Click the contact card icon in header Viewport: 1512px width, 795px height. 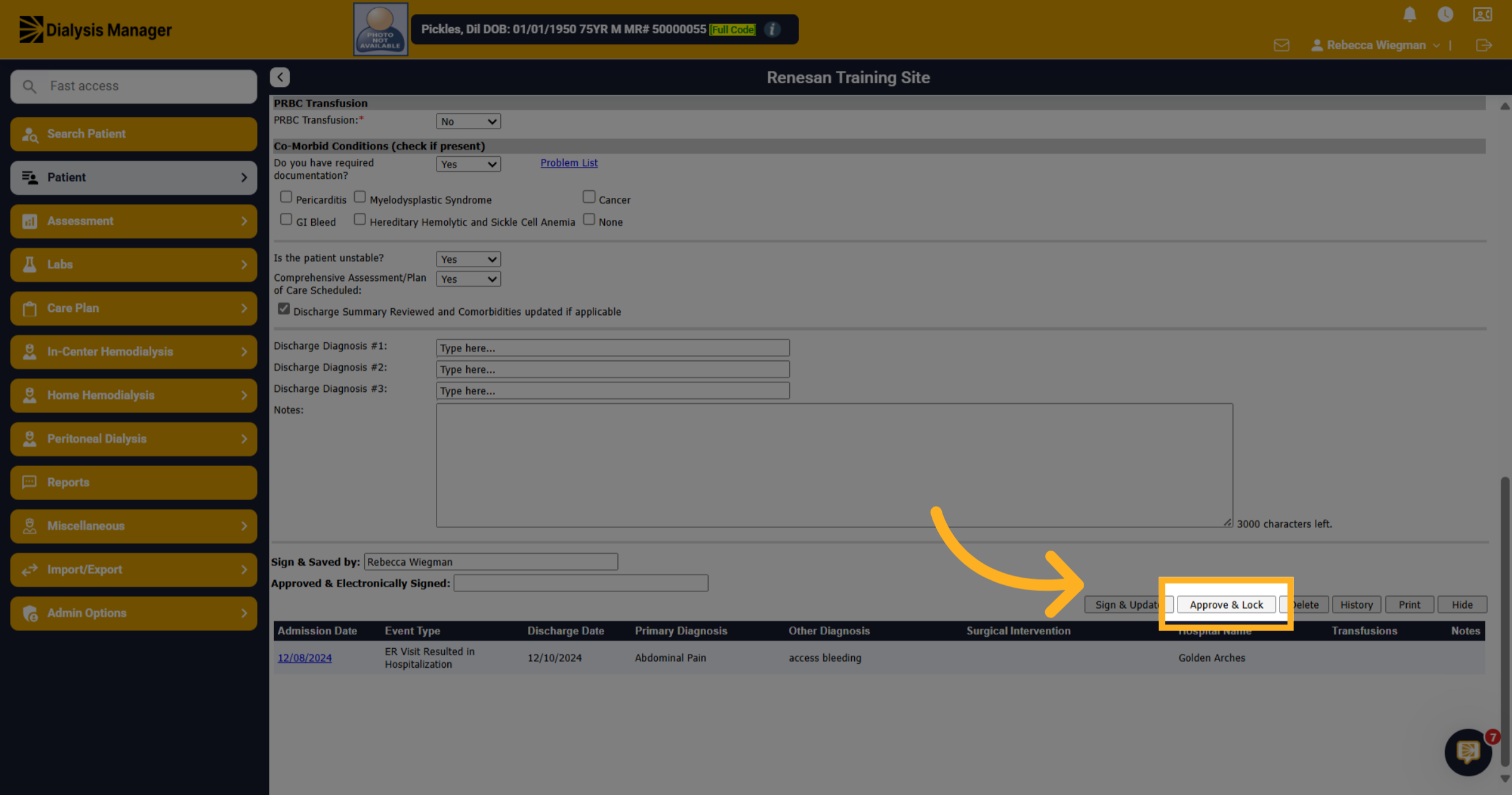pos(1482,14)
